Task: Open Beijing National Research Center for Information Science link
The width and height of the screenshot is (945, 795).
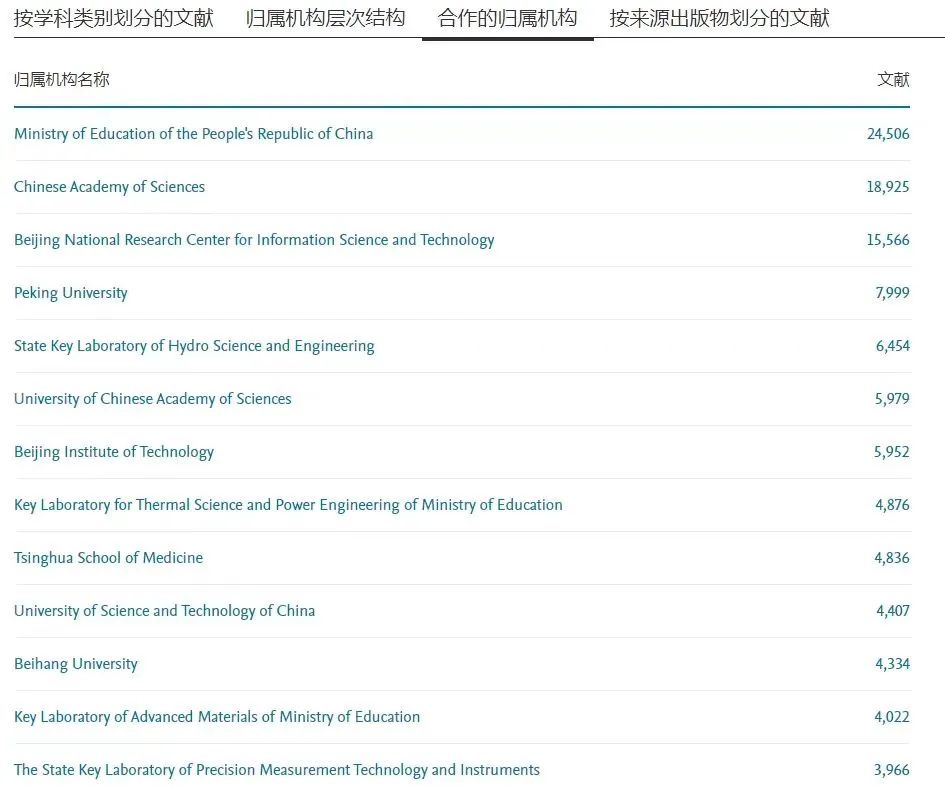Action: pos(254,240)
